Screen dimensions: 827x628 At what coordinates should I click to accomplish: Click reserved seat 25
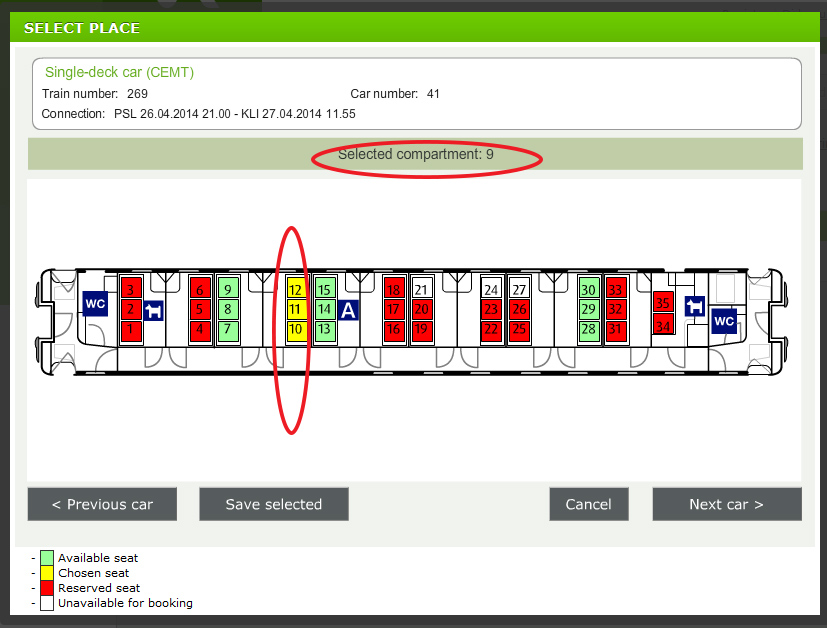point(520,330)
